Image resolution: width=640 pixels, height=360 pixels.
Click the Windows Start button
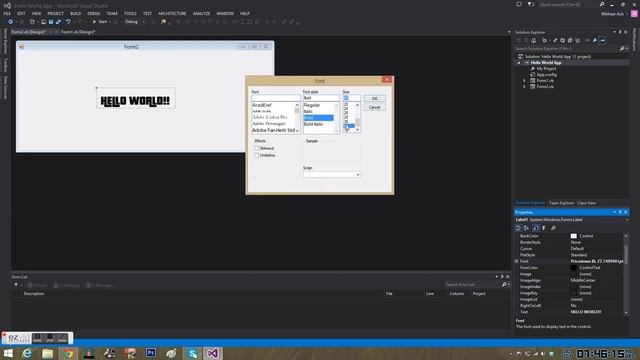[x=8, y=353]
